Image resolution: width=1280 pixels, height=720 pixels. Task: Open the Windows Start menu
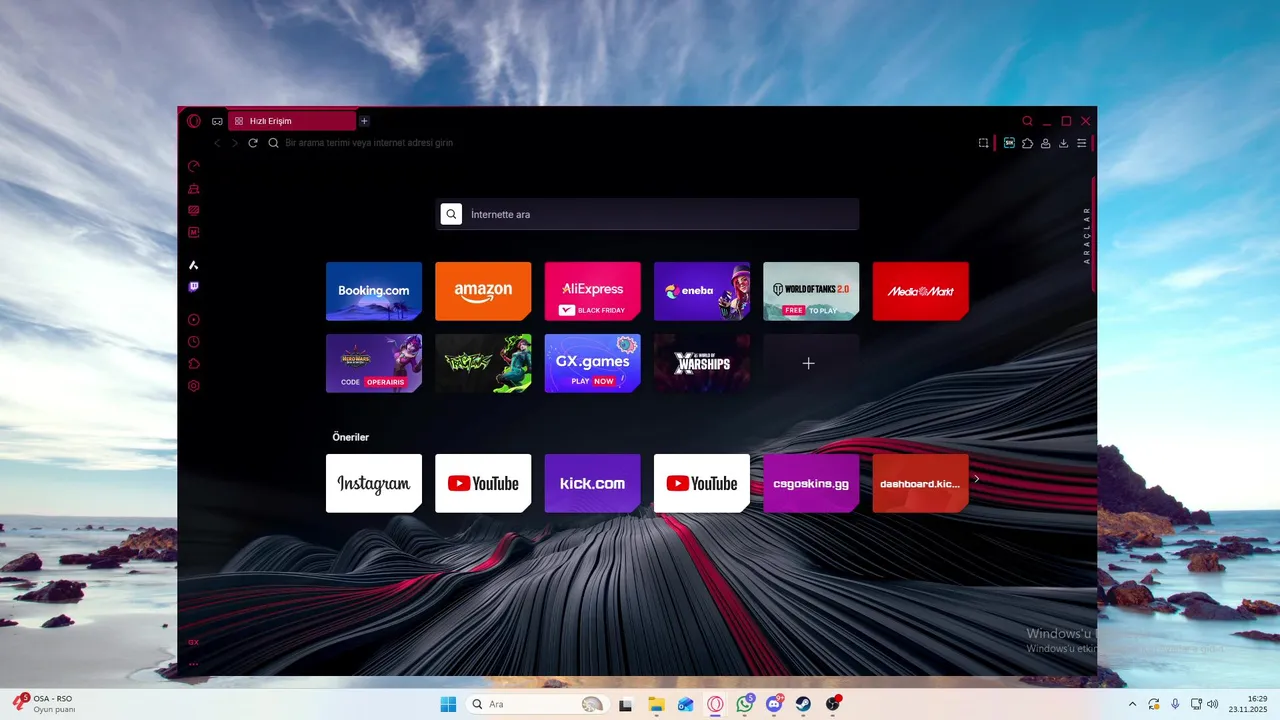[448, 704]
